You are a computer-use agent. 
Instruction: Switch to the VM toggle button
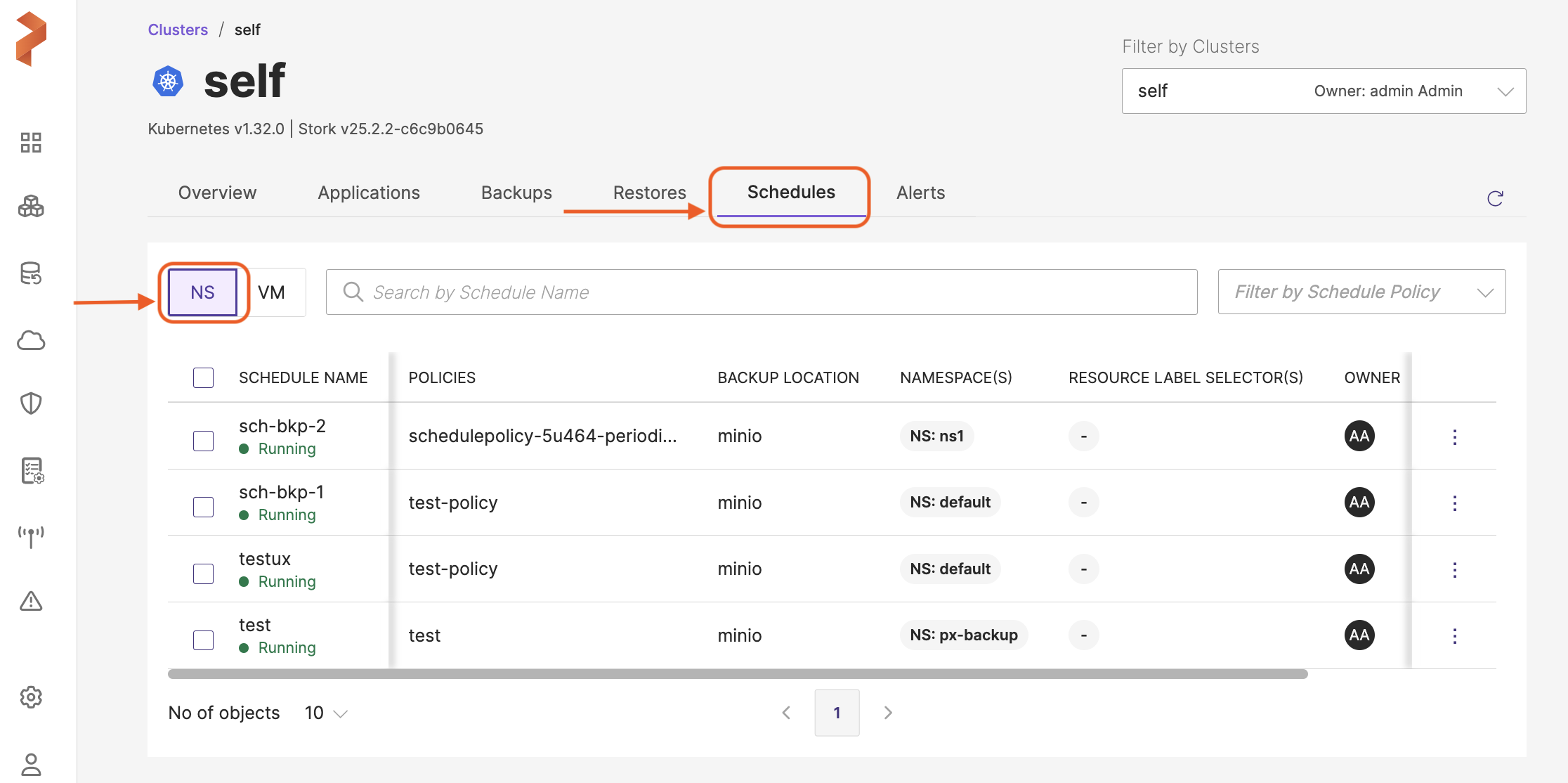(272, 292)
